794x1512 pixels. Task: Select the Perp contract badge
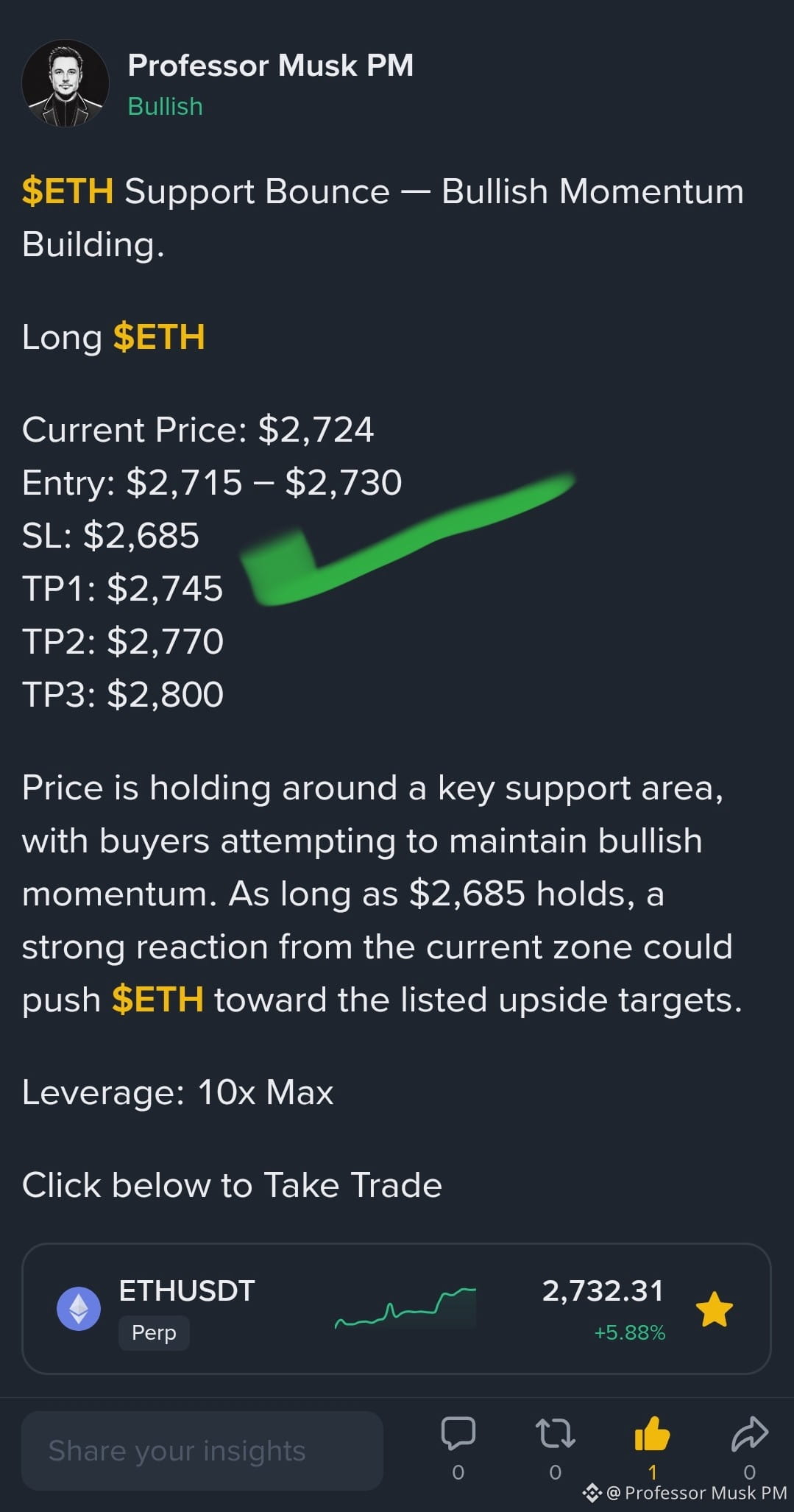click(154, 1333)
